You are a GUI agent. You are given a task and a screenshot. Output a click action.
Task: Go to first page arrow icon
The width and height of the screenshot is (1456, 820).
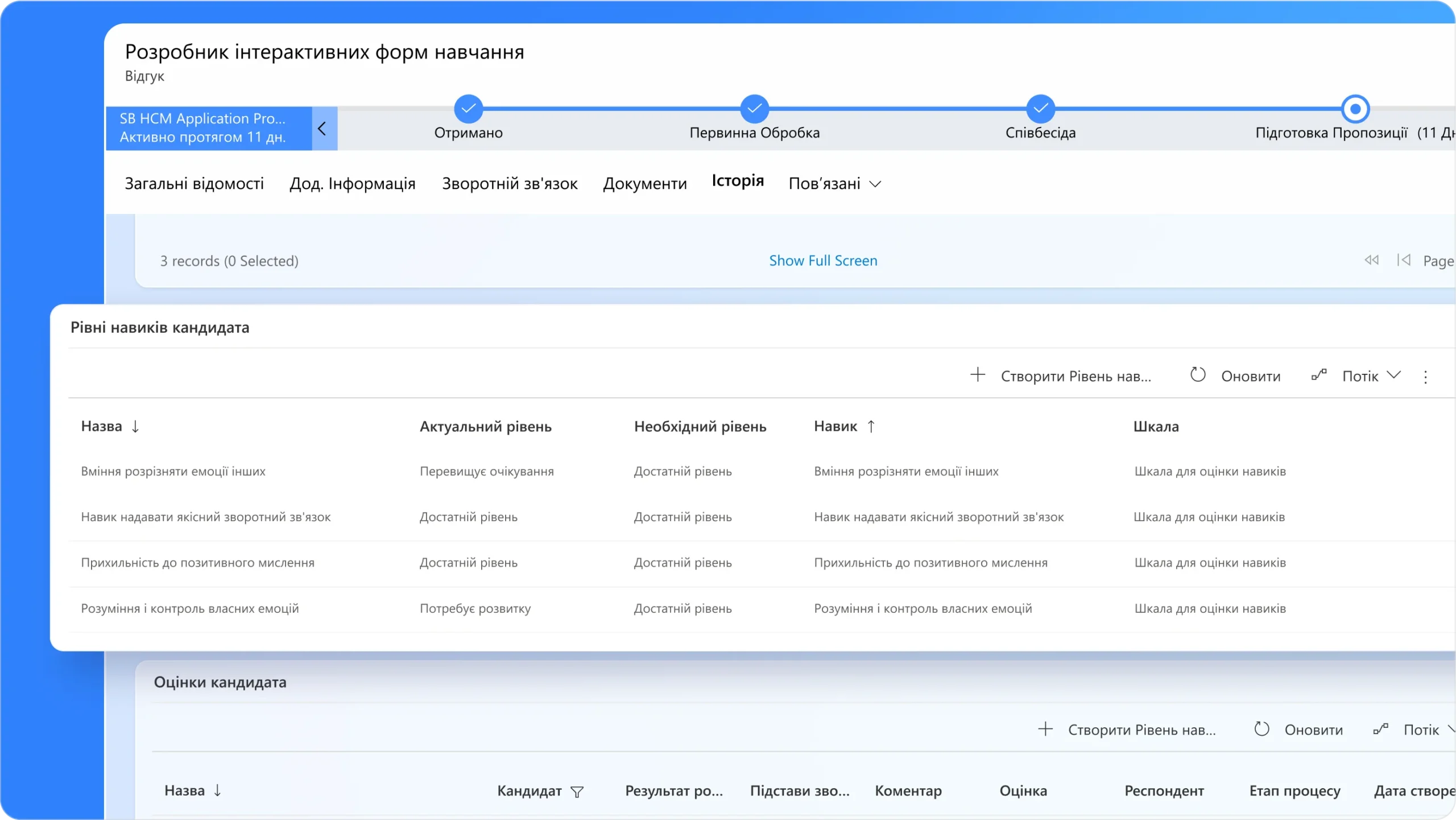pyautogui.click(x=1404, y=260)
